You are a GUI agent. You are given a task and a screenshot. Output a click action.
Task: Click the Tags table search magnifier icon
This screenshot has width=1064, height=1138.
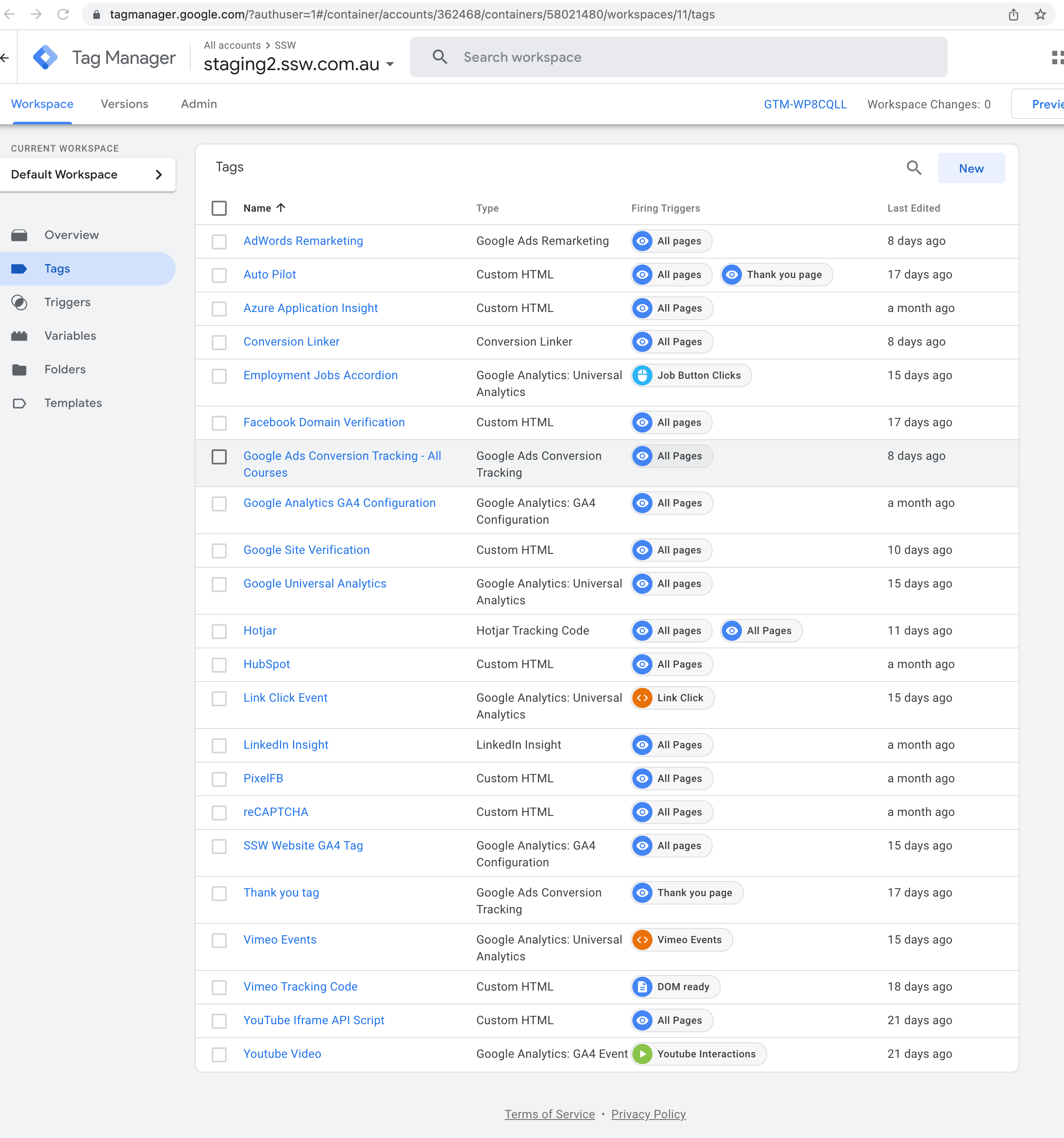click(914, 168)
